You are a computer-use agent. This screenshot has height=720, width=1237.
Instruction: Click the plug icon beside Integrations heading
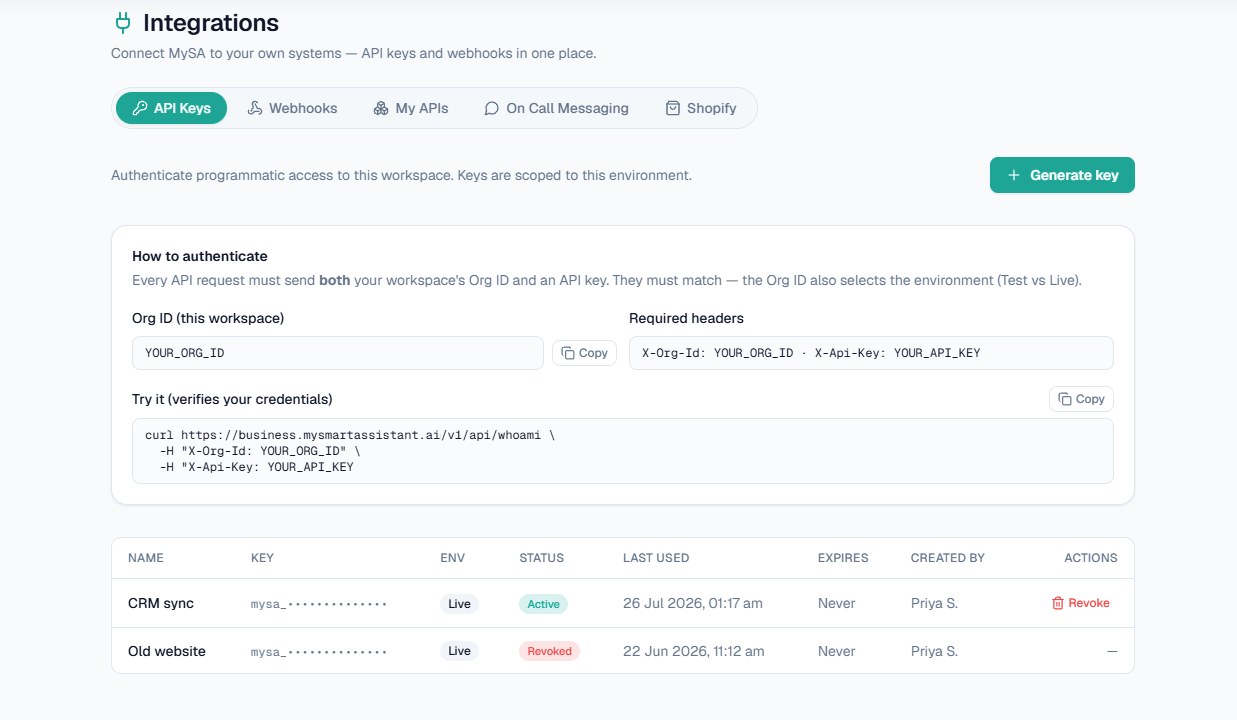tap(123, 22)
